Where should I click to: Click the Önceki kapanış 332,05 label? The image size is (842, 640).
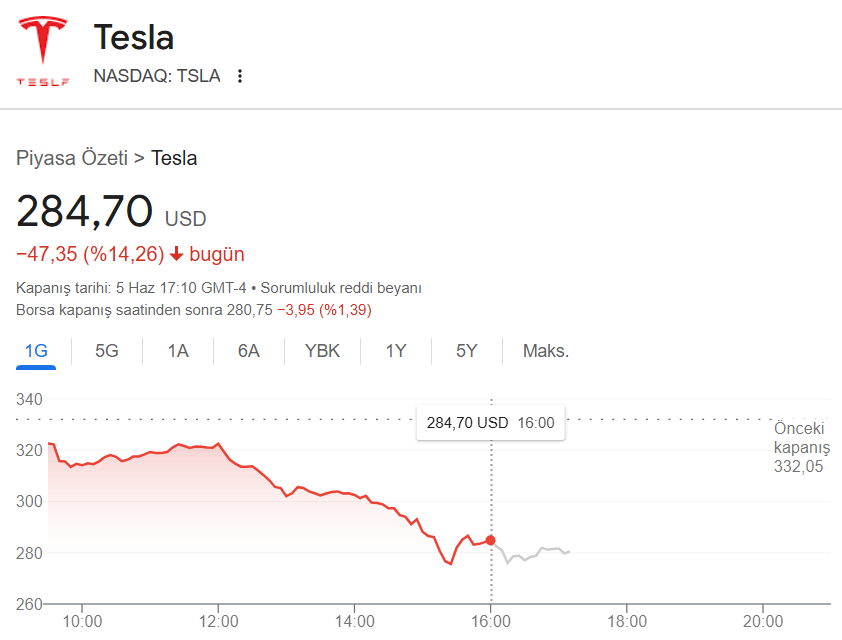(x=801, y=447)
